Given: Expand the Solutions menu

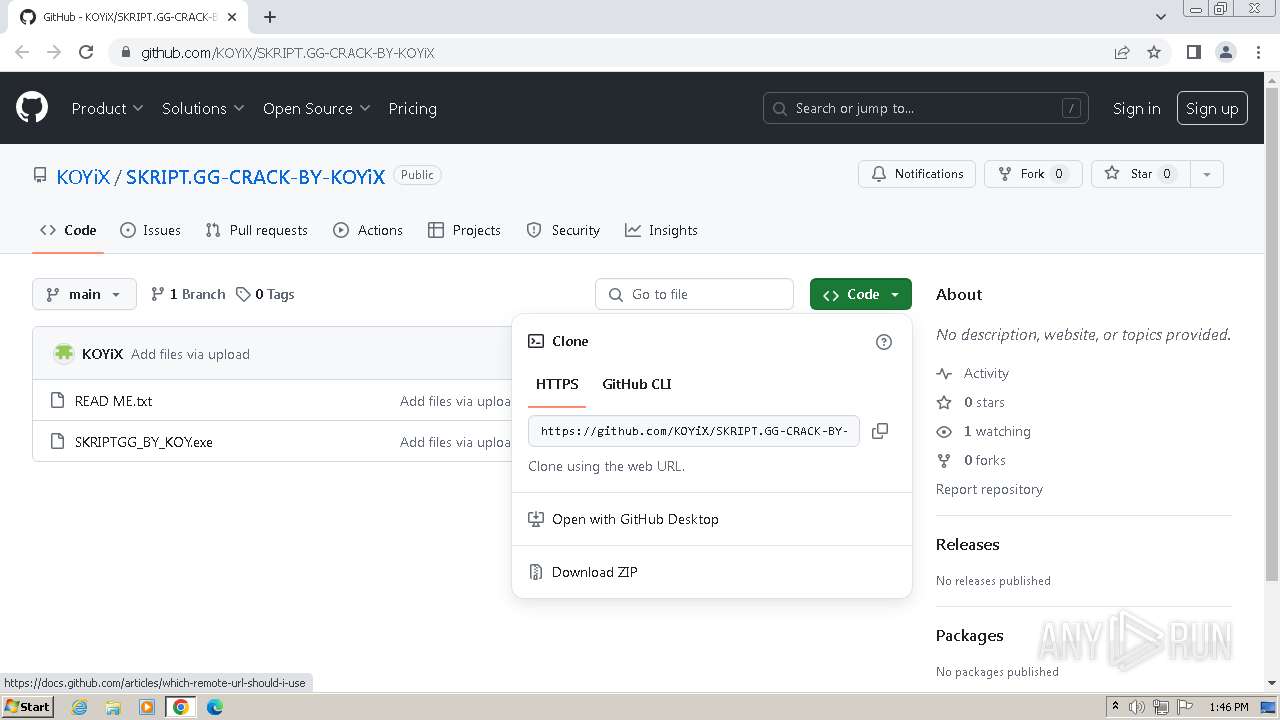Looking at the screenshot, I should pos(203,108).
